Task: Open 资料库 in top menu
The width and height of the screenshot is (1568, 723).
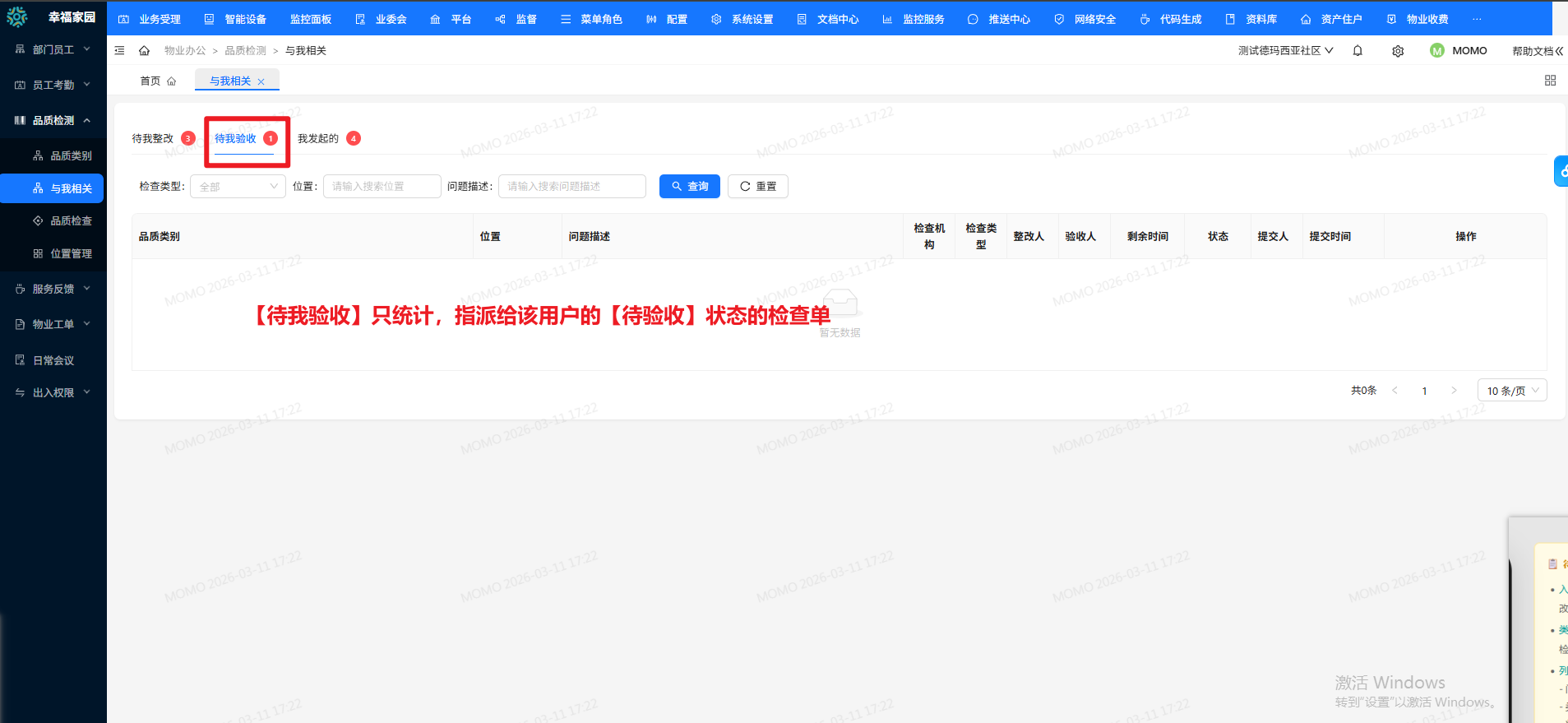Action: tap(1251, 19)
